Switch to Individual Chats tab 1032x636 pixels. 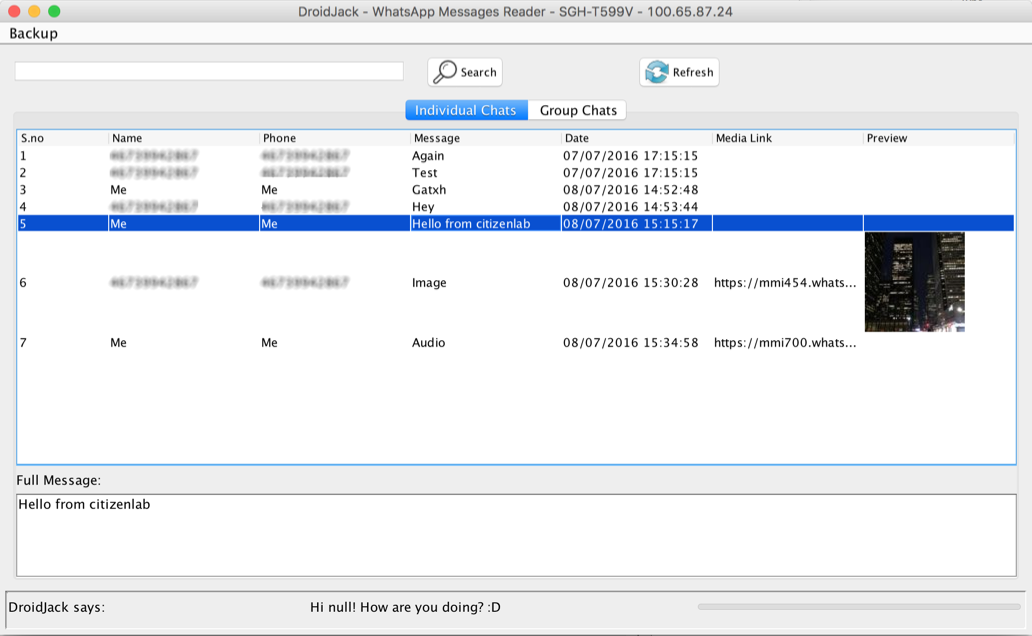pyautogui.click(x=466, y=110)
